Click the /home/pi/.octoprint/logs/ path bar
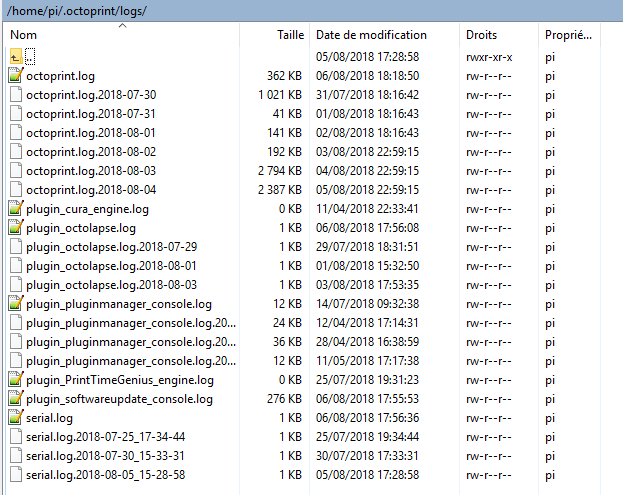This screenshot has height=495, width=623. click(x=312, y=11)
